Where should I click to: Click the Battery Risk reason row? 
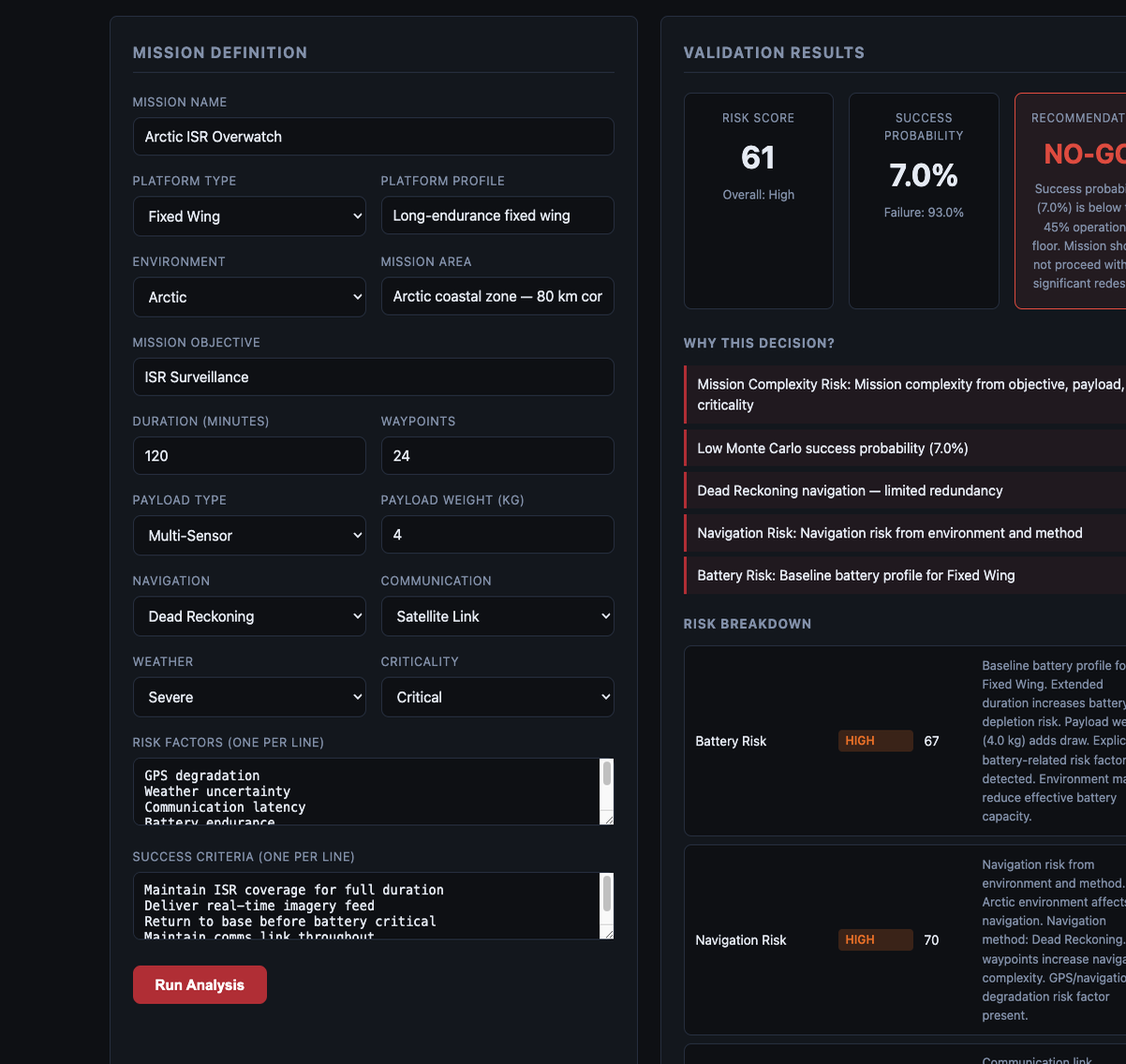905,575
